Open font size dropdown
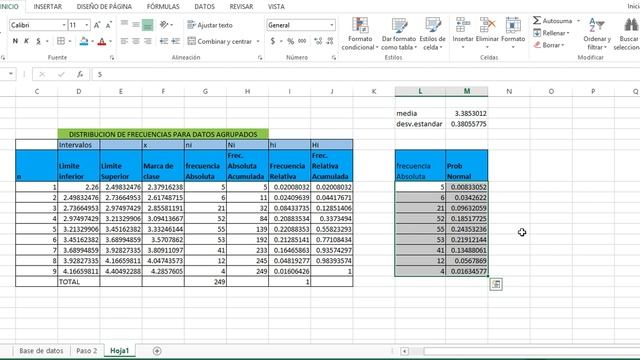640x360 pixels. coord(87,25)
